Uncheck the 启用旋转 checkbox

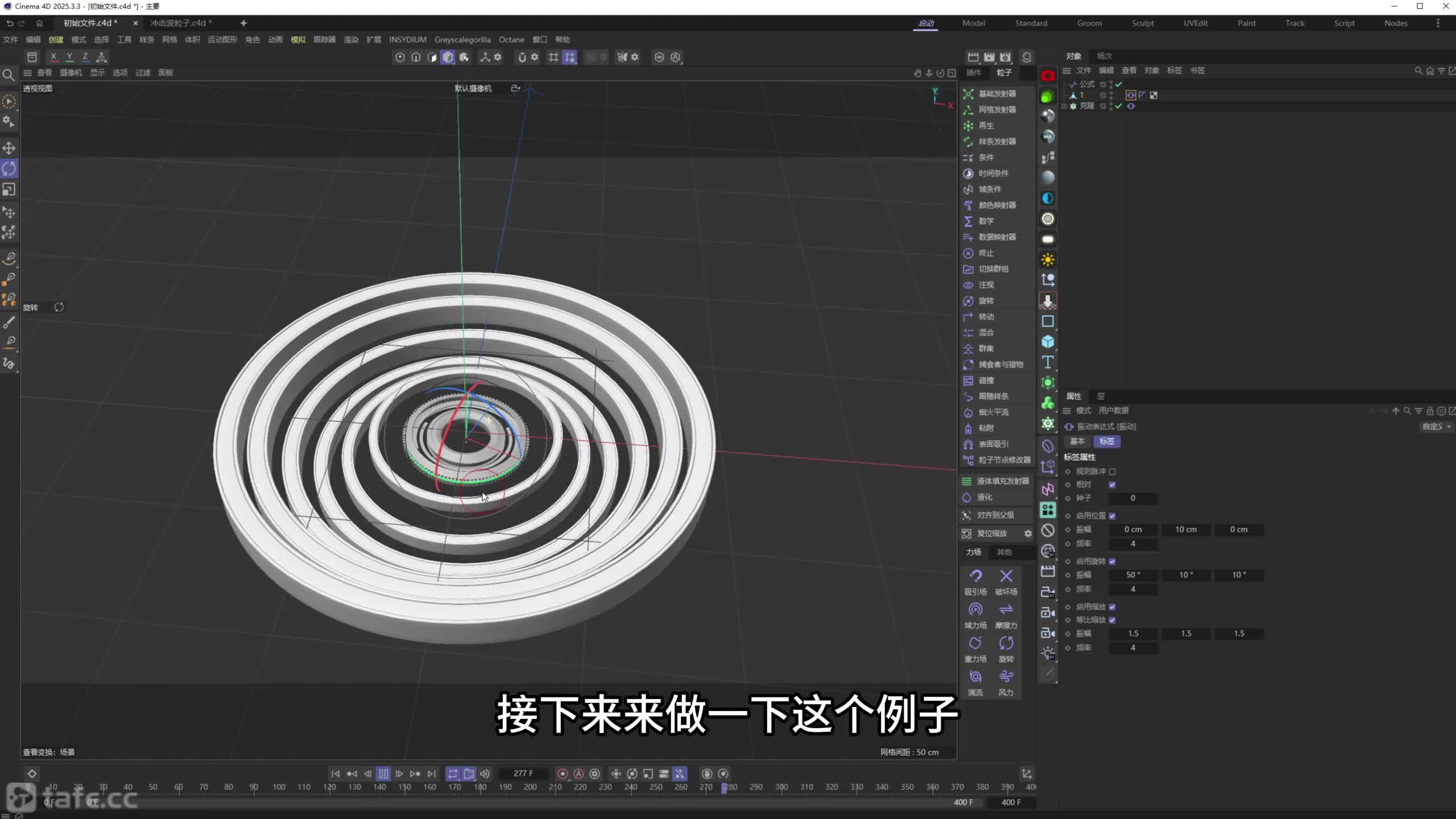tap(1112, 561)
